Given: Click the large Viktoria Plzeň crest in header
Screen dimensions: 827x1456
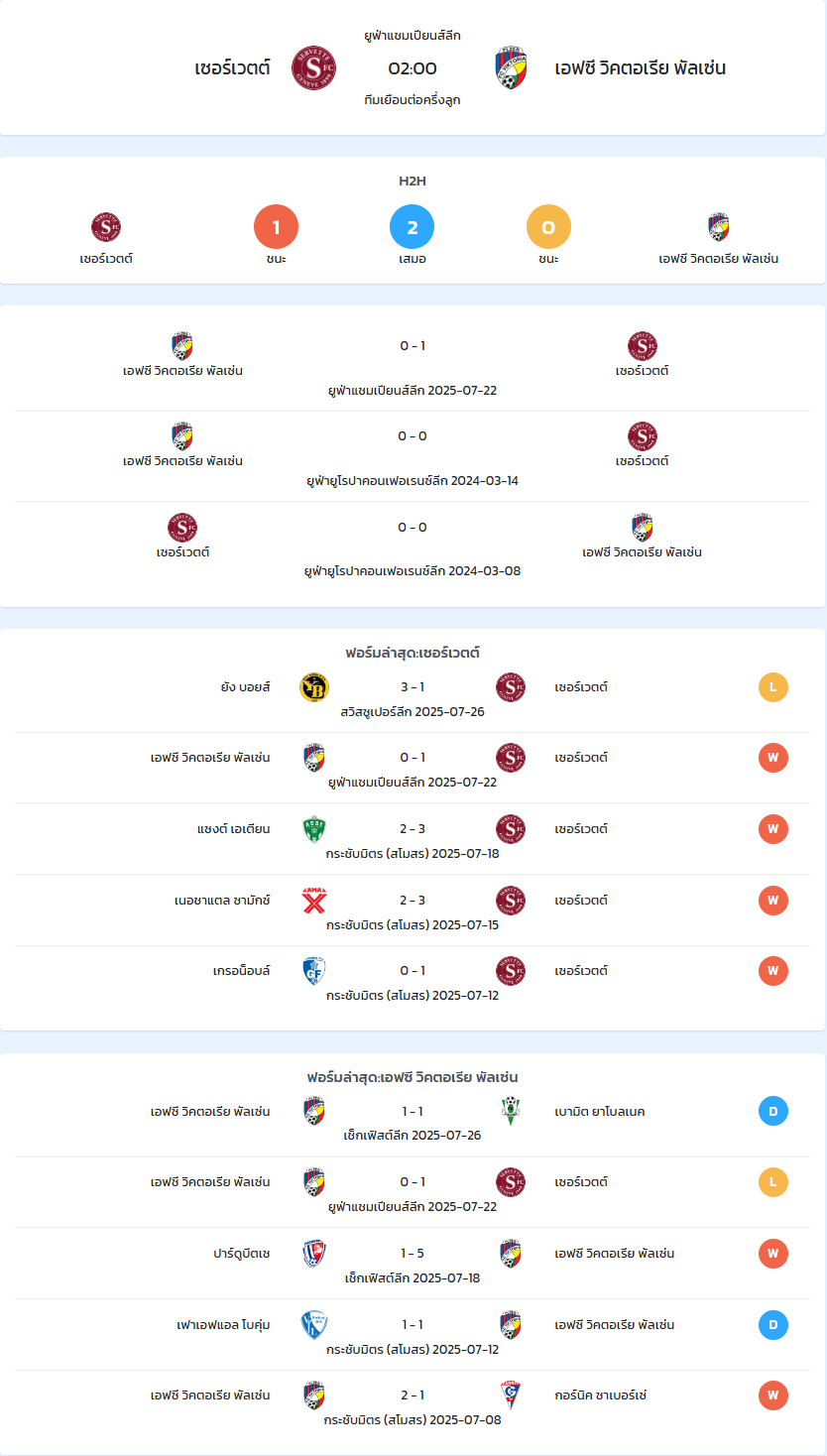Looking at the screenshot, I should coord(511,67).
